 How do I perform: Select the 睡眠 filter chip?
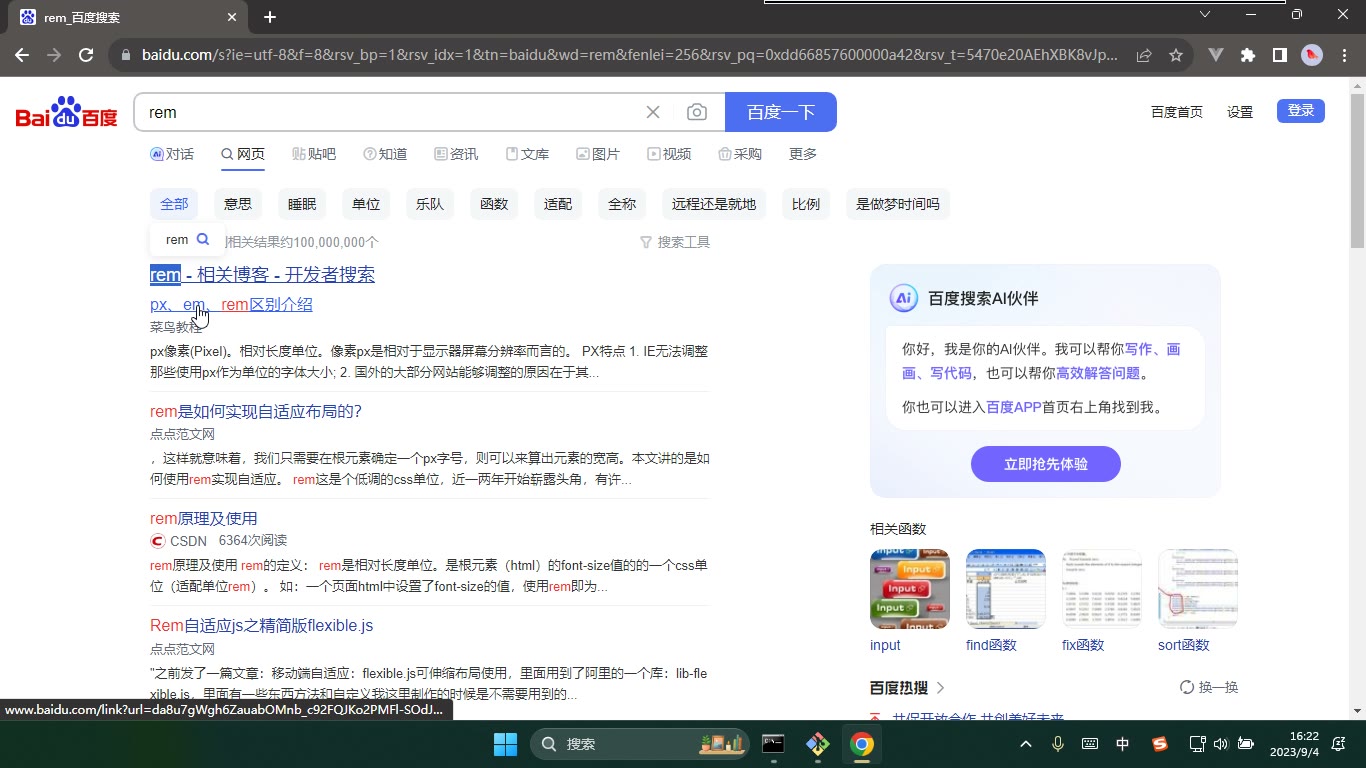tap(302, 204)
